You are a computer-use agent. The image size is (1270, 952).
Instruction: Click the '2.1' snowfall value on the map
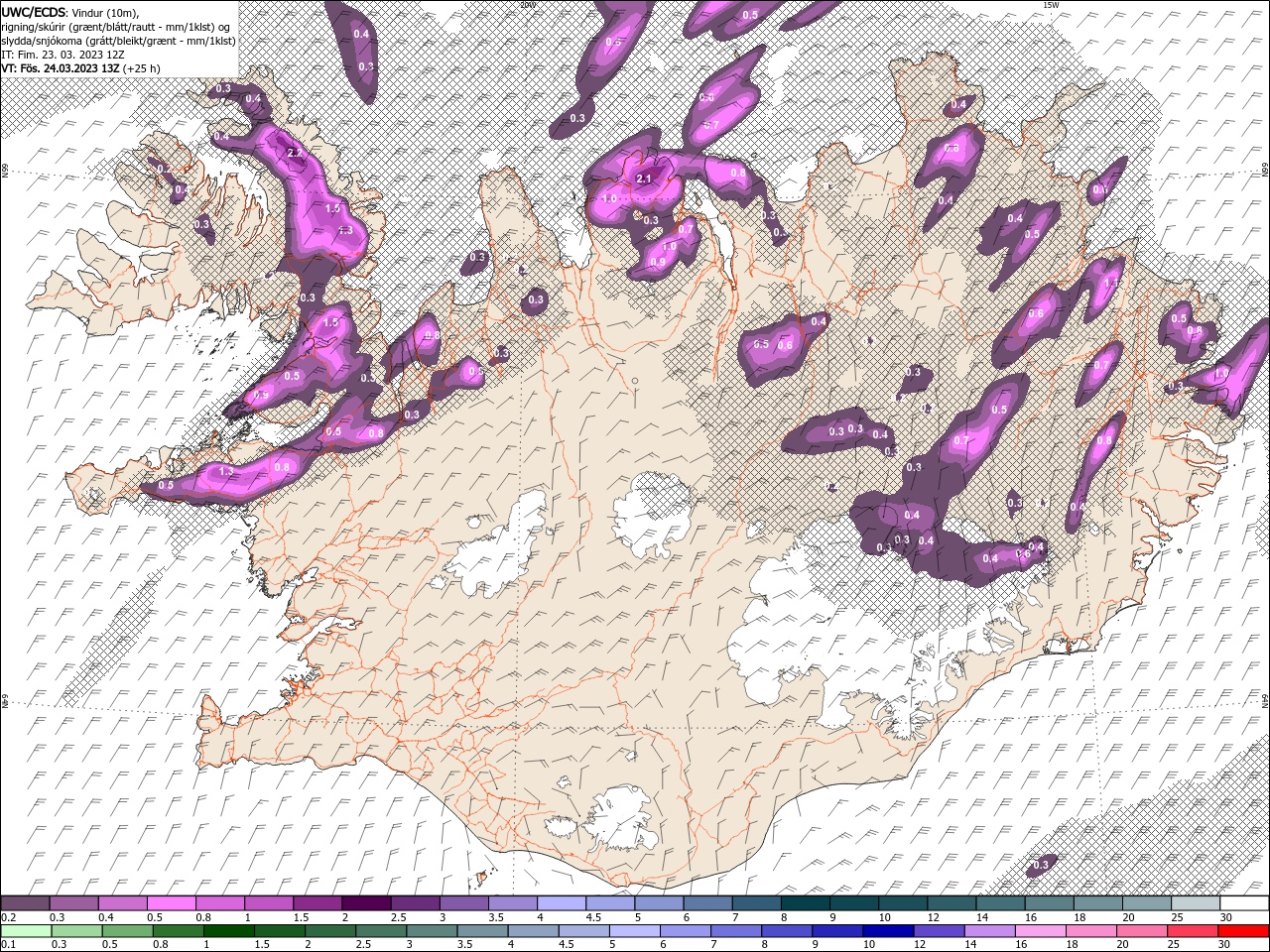click(x=644, y=178)
